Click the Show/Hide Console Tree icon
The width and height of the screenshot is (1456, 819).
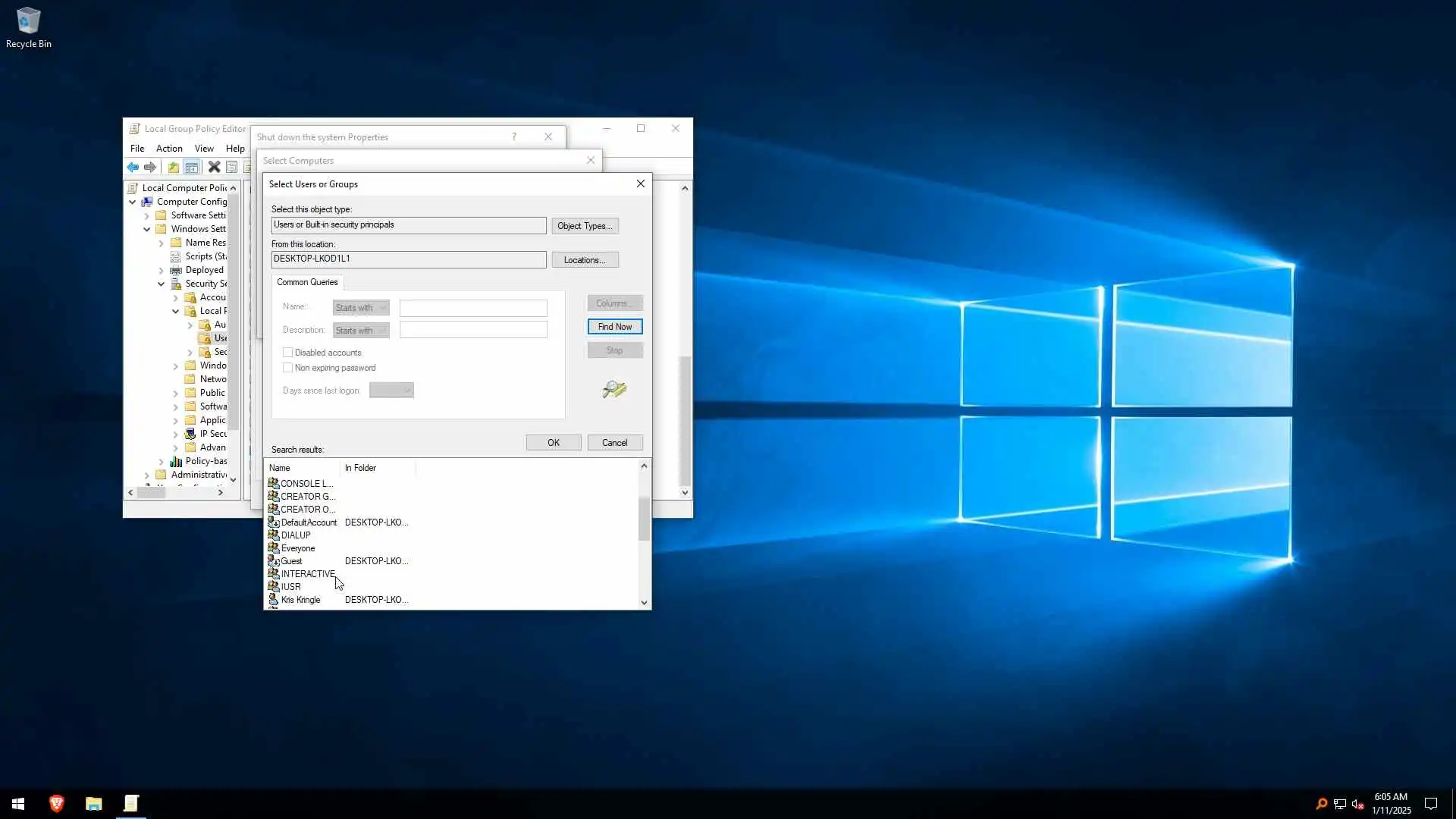click(x=192, y=167)
